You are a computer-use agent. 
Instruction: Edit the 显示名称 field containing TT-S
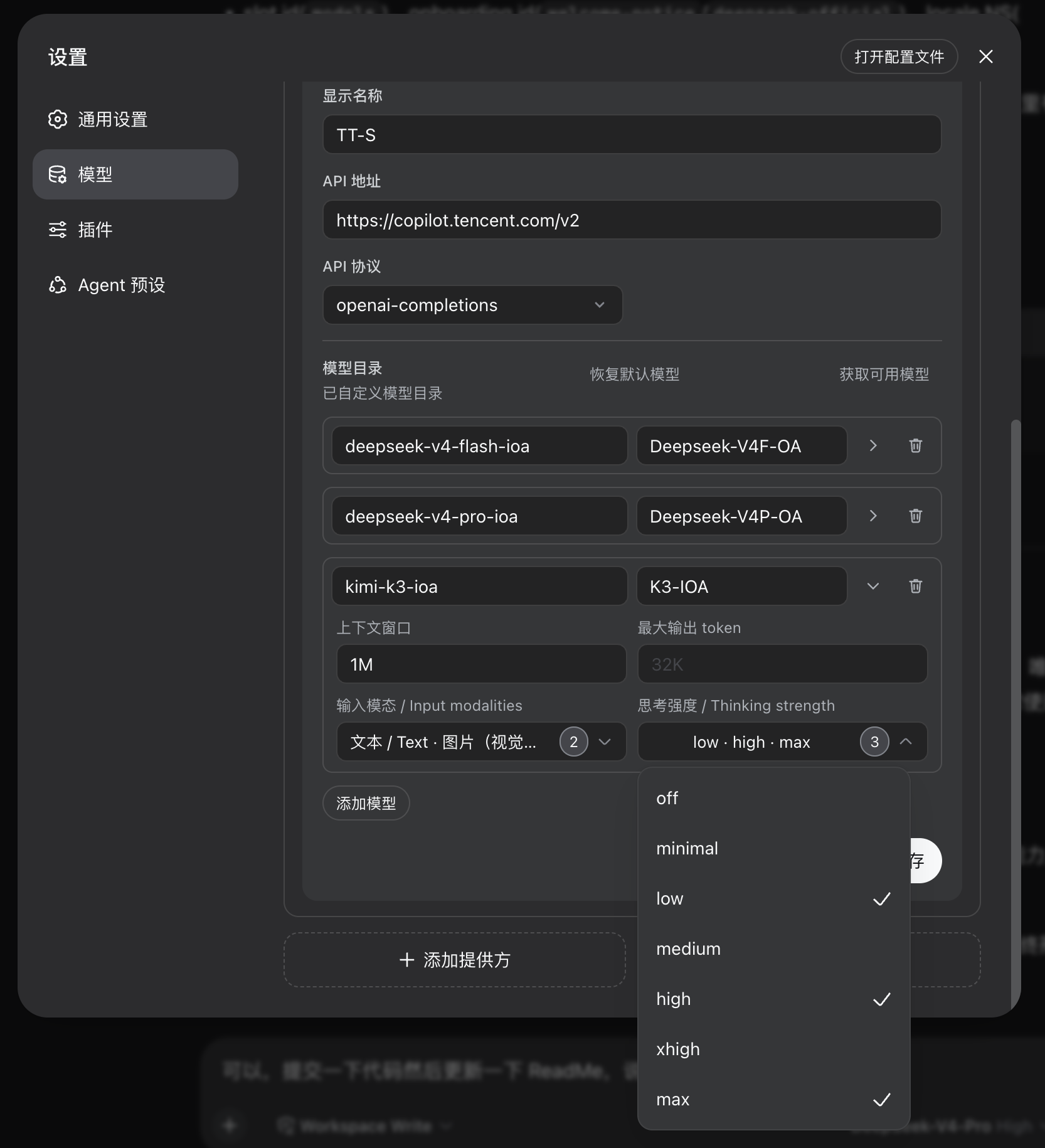[632, 134]
